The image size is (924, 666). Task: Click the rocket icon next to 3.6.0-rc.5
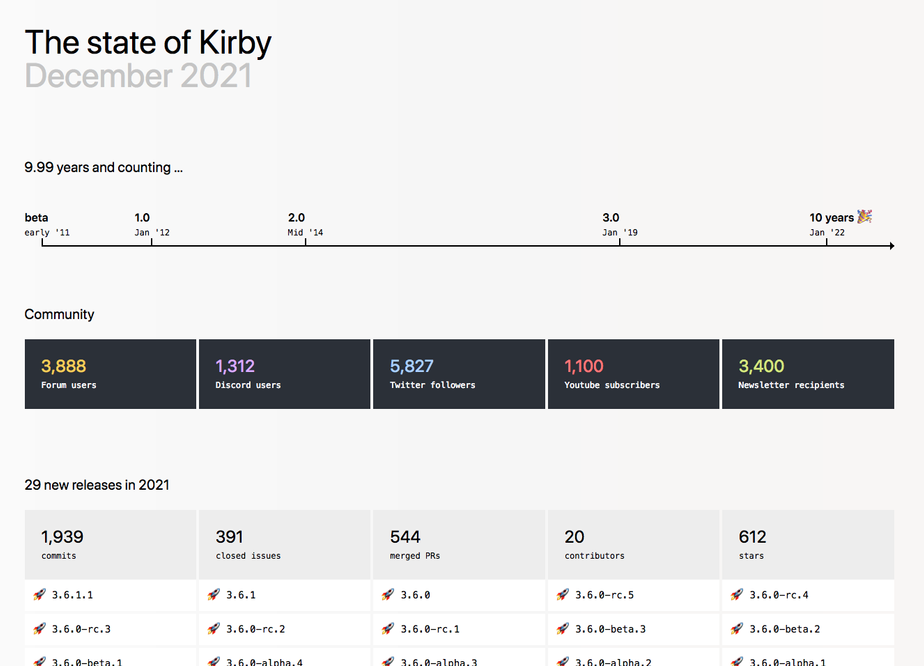point(562,595)
